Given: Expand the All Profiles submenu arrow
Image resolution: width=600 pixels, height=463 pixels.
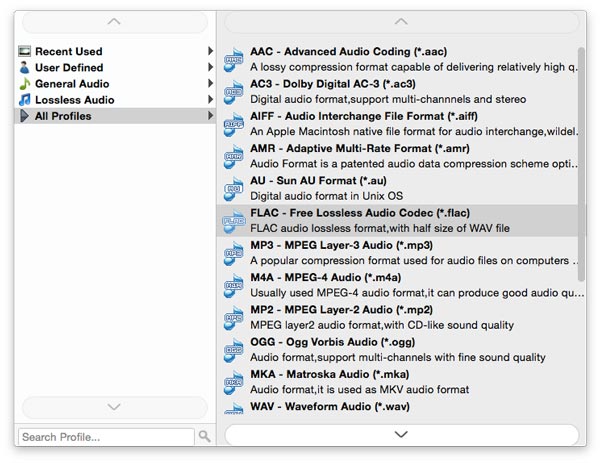Looking at the screenshot, I should tap(210, 116).
